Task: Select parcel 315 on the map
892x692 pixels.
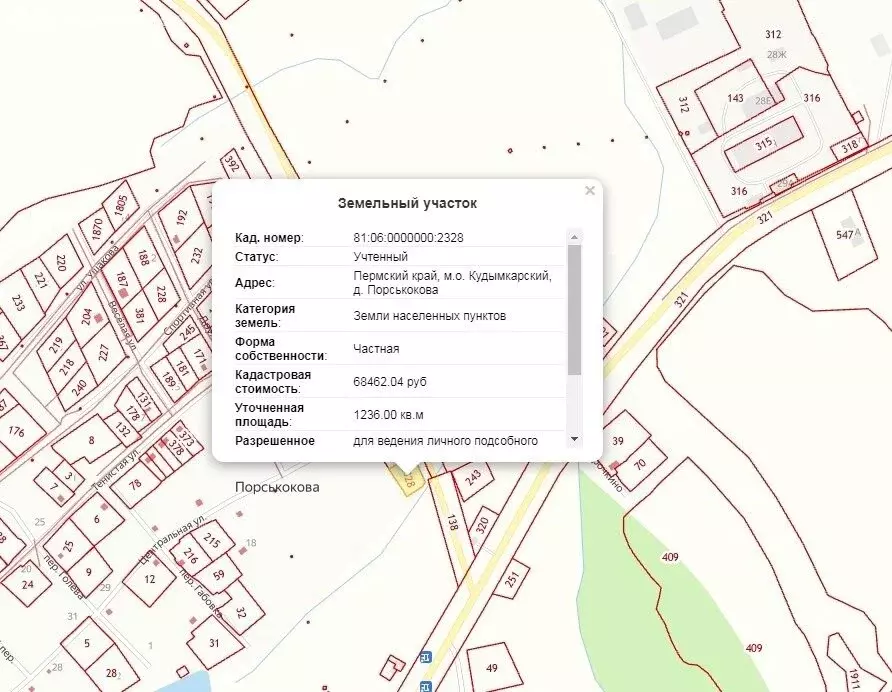Action: [x=764, y=143]
